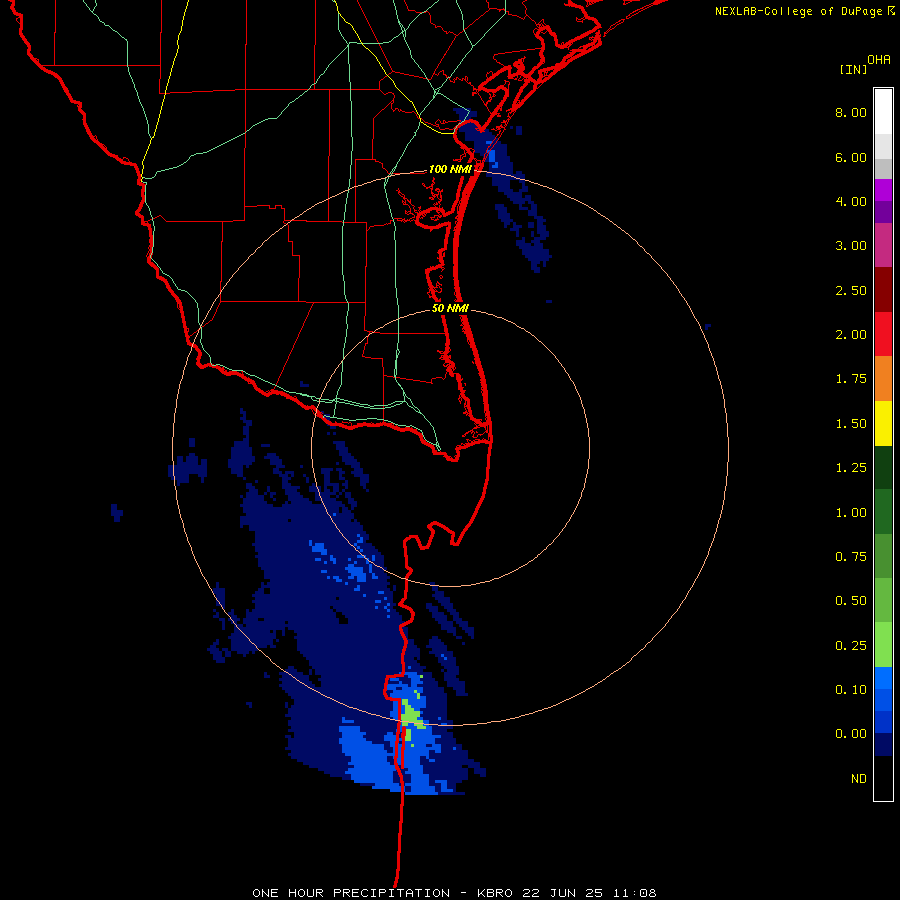Click the 2.00 legend value
The image size is (900, 900).
click(x=851, y=335)
